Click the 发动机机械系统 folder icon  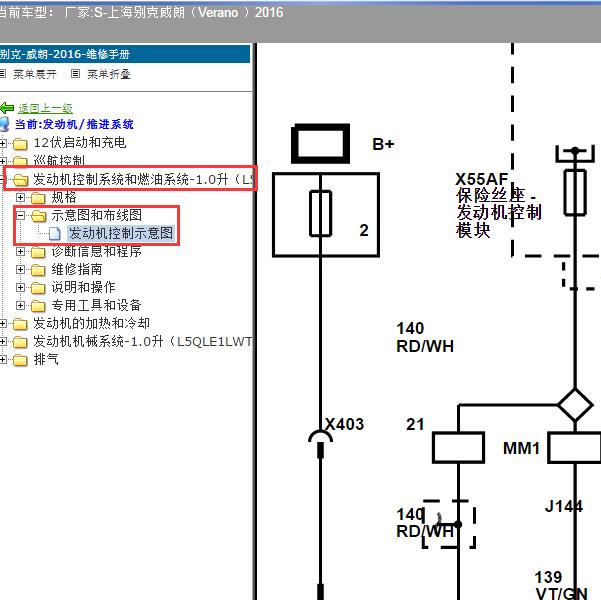pos(20,342)
